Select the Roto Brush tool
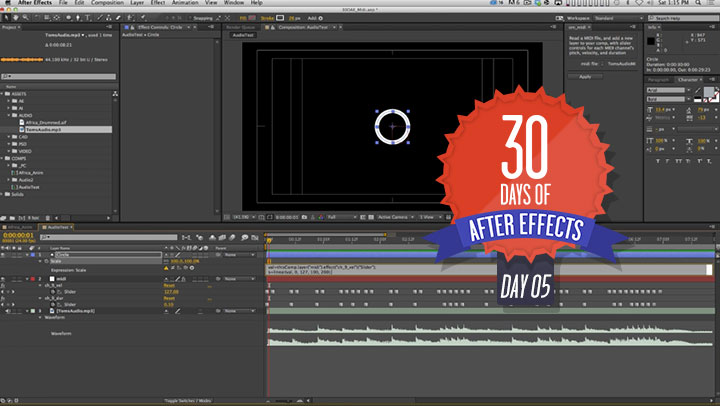 (x=130, y=18)
